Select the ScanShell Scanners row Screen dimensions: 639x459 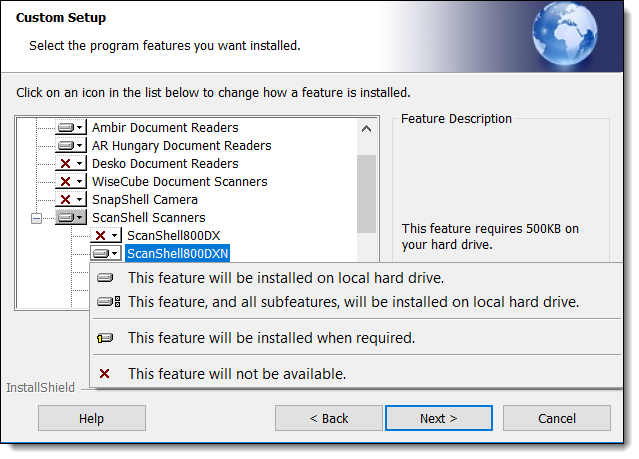click(x=148, y=217)
